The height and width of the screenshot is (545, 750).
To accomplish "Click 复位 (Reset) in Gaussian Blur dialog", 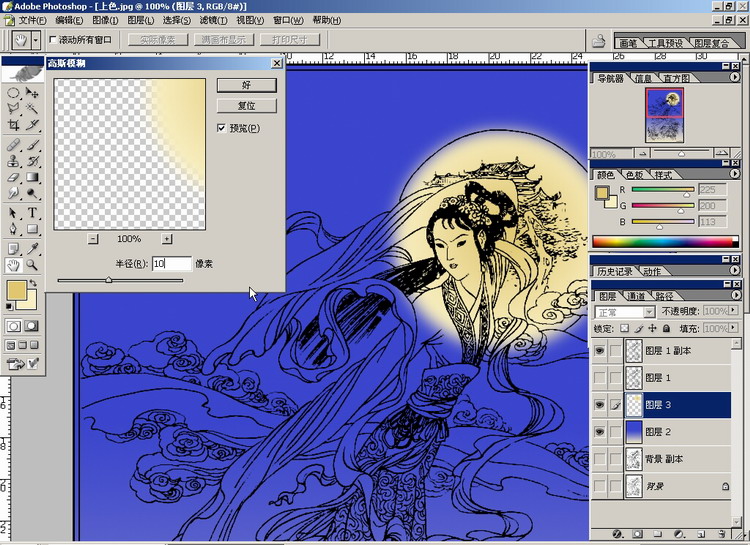I will pyautogui.click(x=246, y=106).
